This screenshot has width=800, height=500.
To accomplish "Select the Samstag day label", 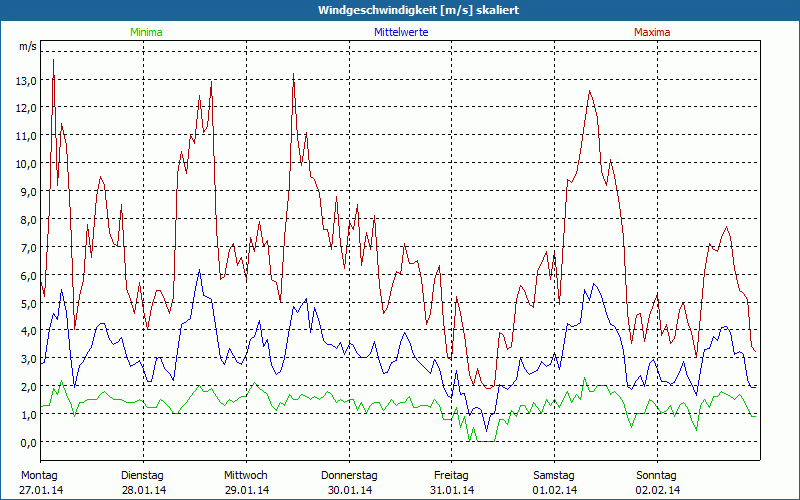I will [x=554, y=475].
